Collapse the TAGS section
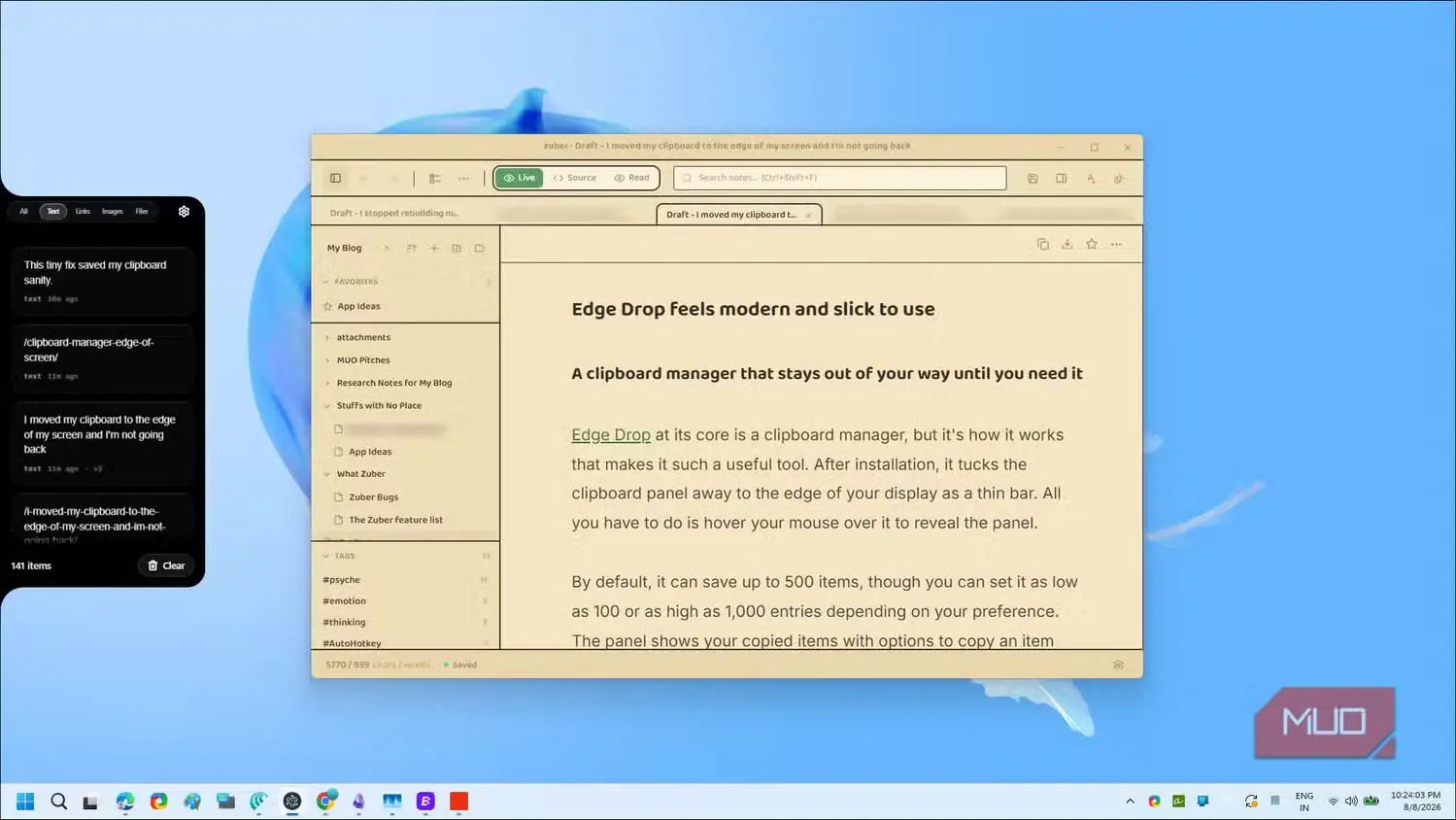The width and height of the screenshot is (1456, 820). (x=326, y=556)
